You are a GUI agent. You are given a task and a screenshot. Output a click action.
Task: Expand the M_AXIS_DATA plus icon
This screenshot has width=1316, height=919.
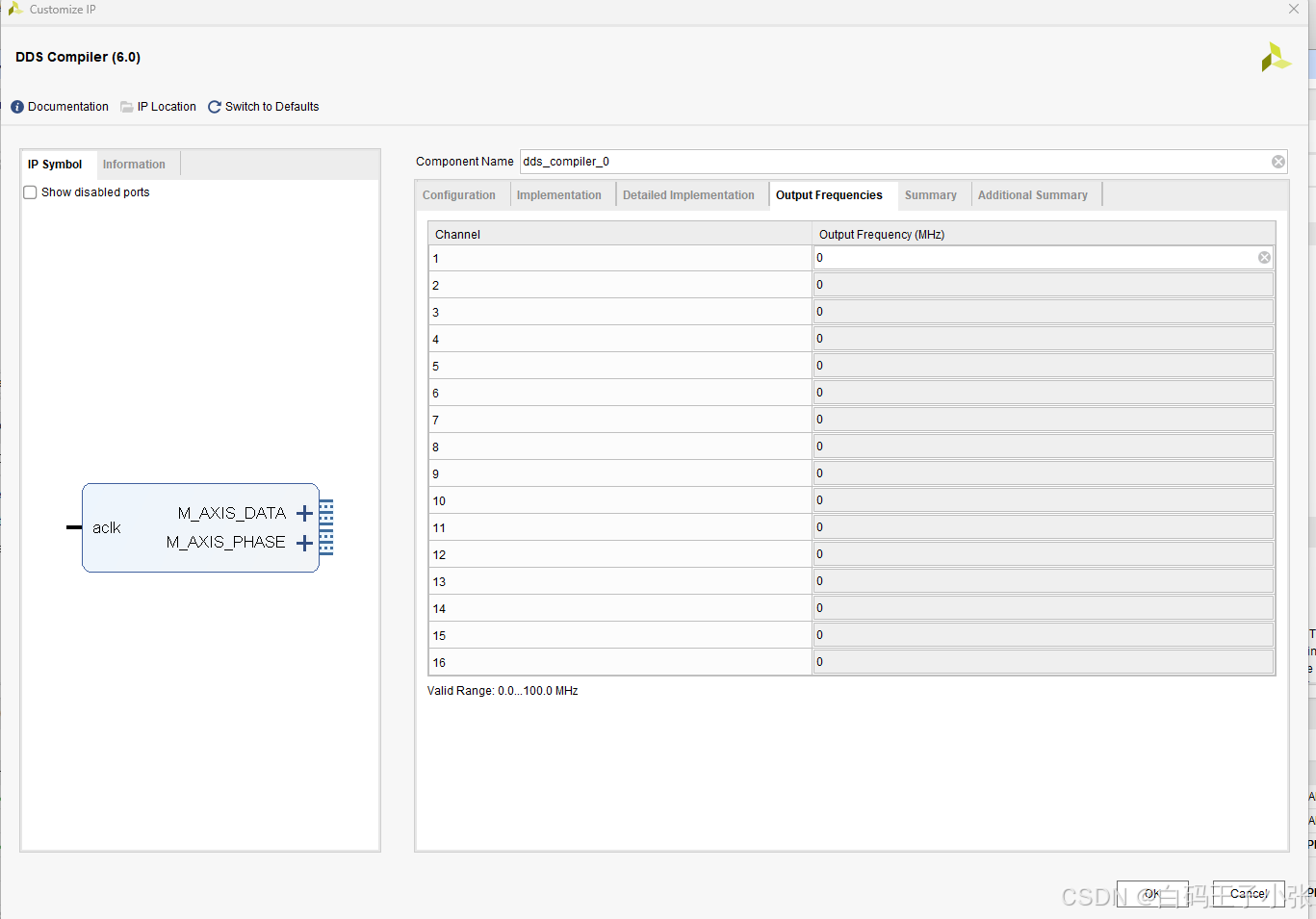[x=304, y=513]
